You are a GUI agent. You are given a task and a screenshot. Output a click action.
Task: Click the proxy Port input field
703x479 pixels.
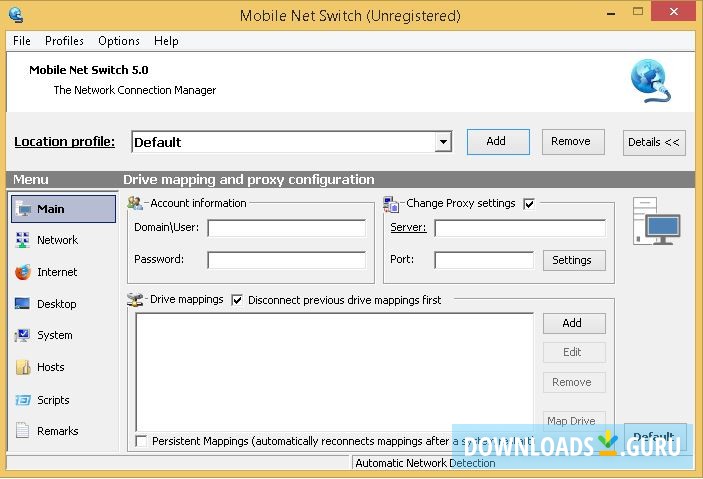484,260
